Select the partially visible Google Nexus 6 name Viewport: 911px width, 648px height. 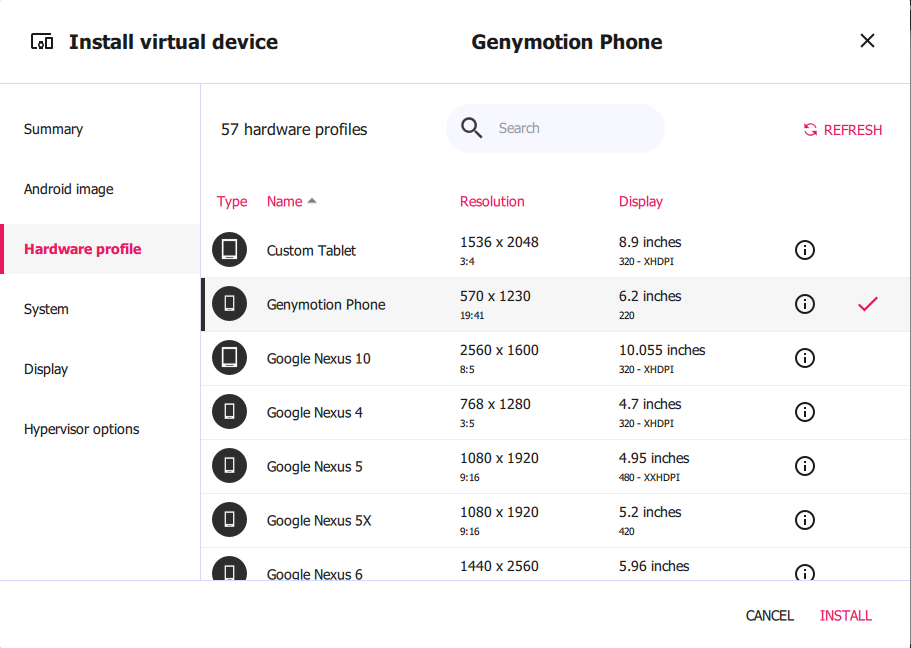tap(314, 574)
